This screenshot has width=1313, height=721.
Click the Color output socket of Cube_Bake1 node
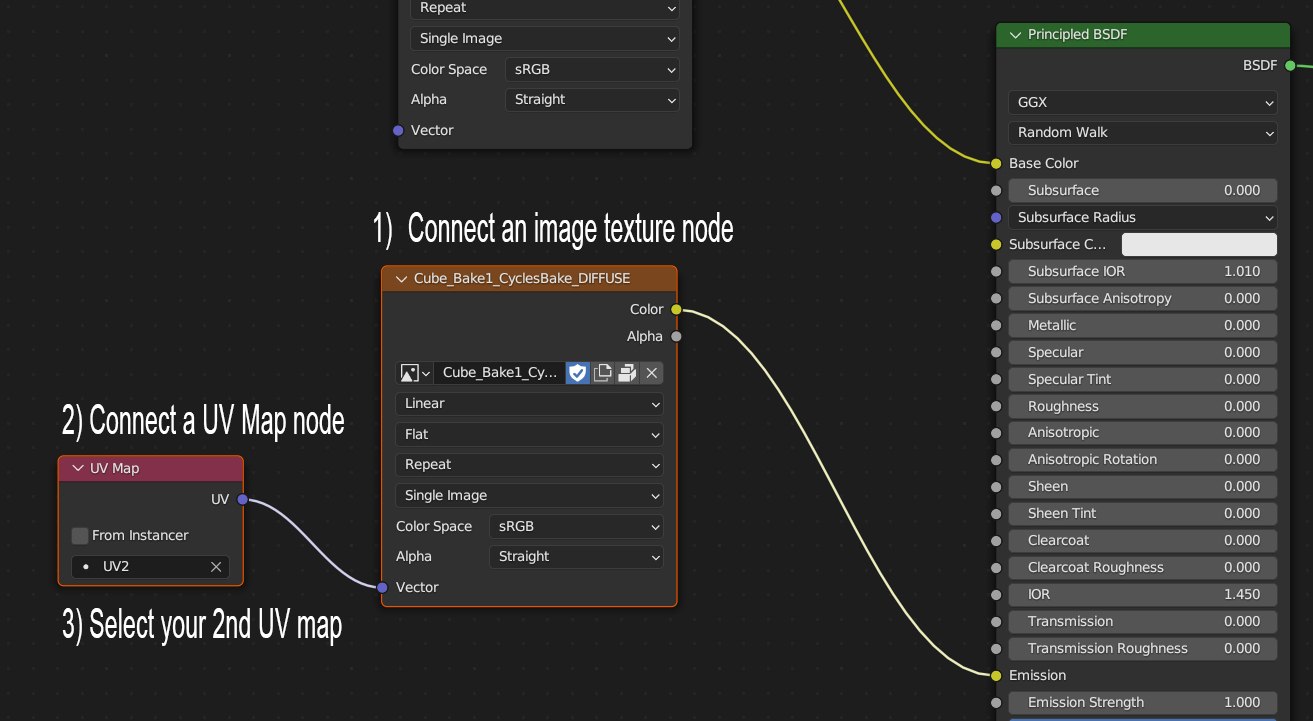(x=677, y=310)
